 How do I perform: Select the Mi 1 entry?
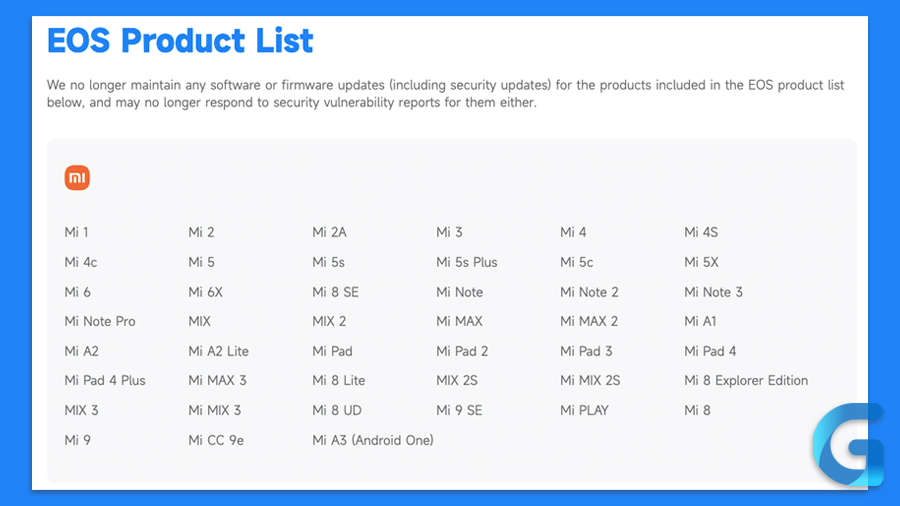point(76,232)
